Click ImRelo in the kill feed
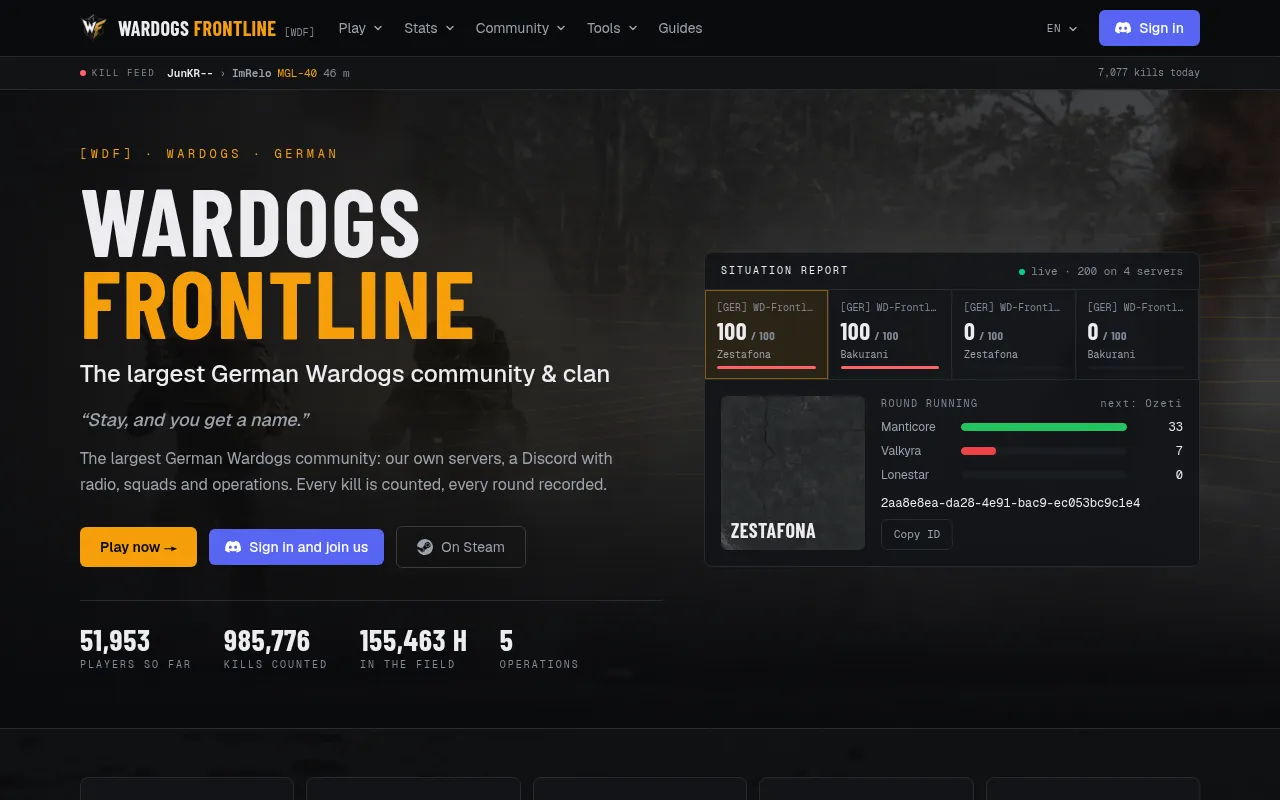The image size is (1280, 800). pos(251,73)
